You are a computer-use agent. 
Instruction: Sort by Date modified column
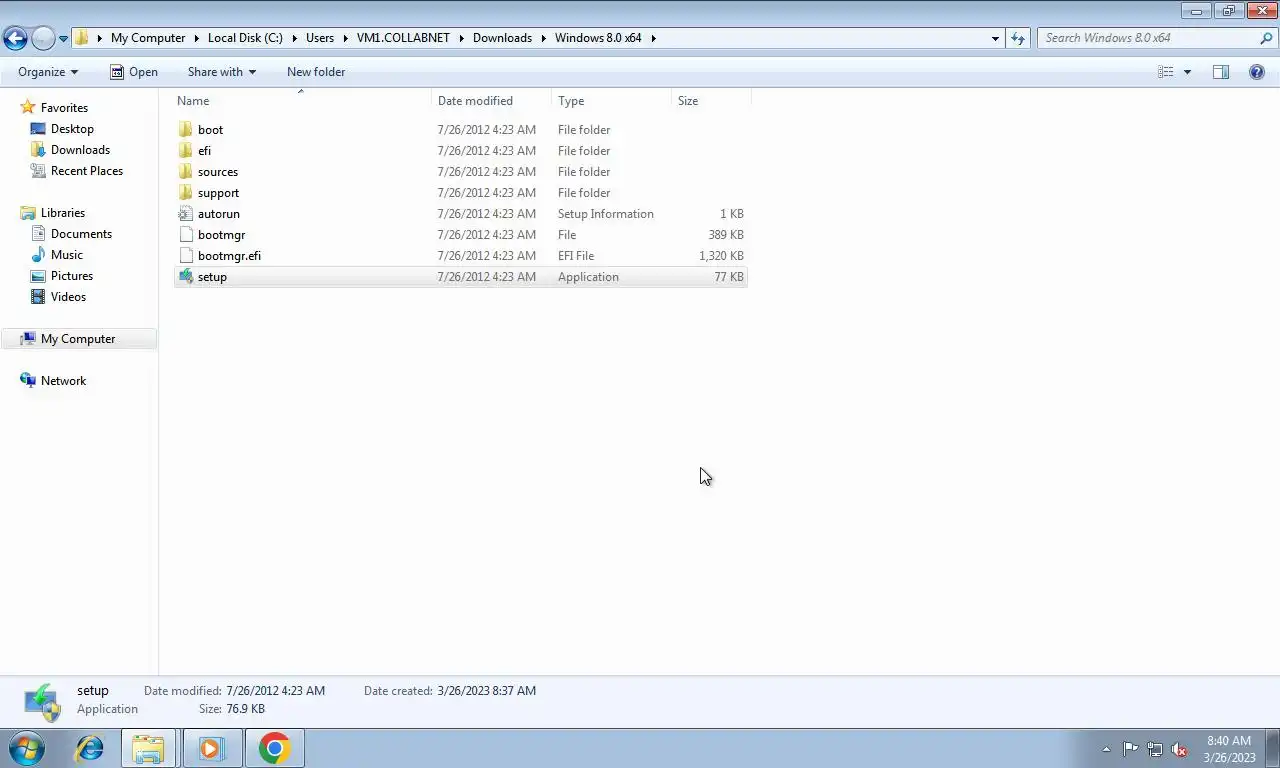pyautogui.click(x=492, y=101)
